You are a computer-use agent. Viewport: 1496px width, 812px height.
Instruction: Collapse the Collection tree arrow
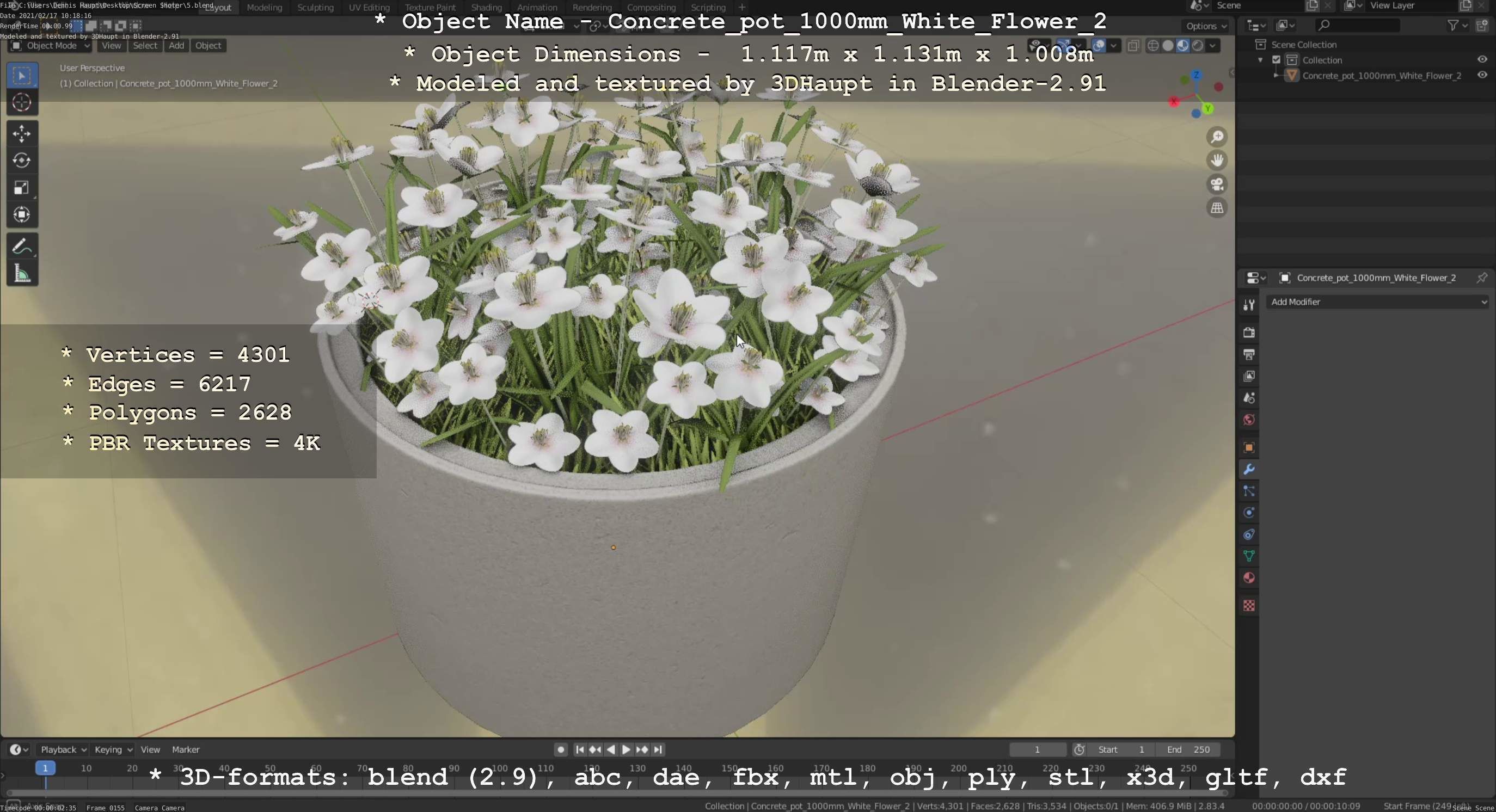click(x=1260, y=60)
